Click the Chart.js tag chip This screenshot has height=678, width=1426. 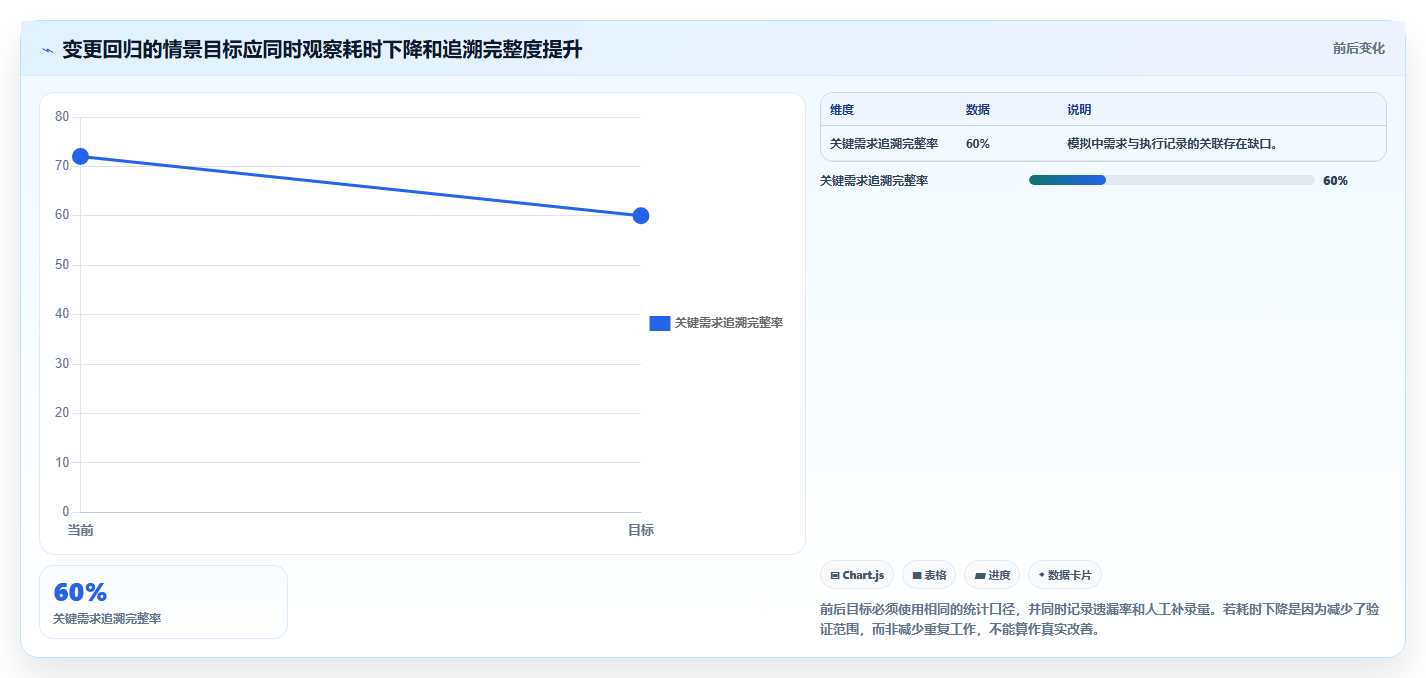[x=857, y=575]
